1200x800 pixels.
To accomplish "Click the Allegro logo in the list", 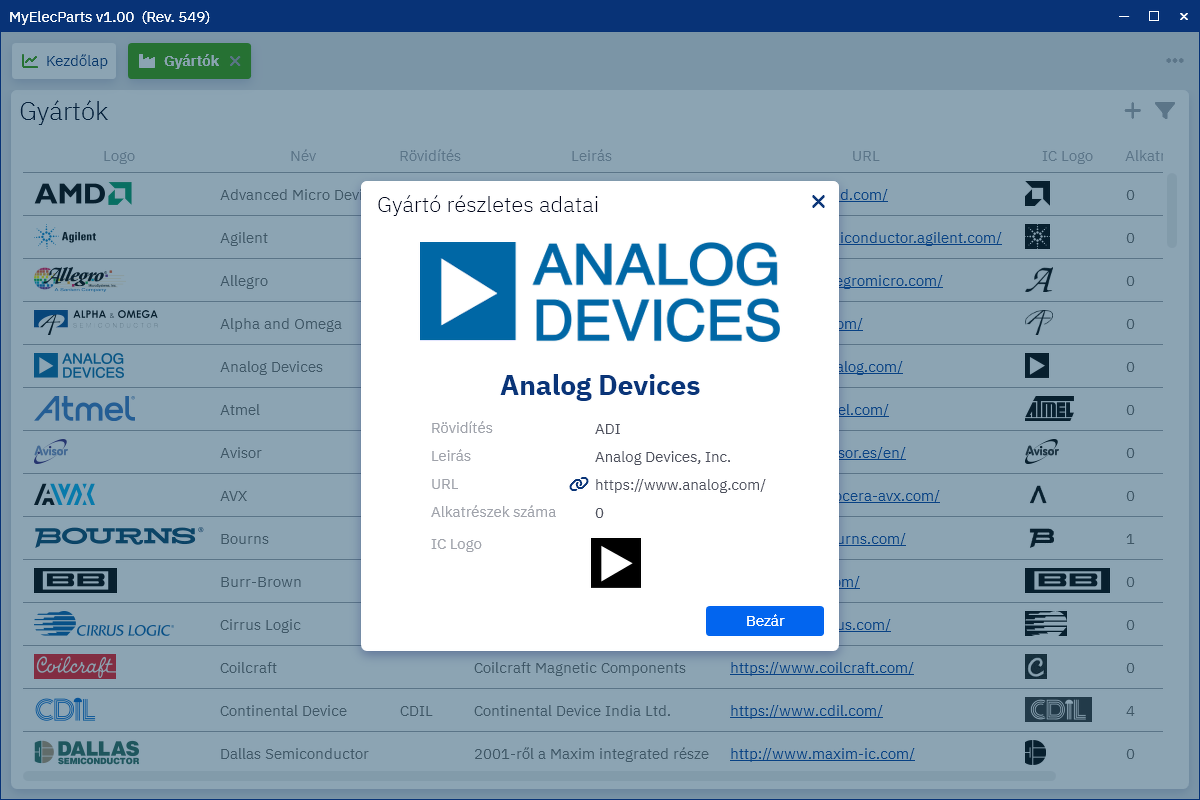I will 74,280.
